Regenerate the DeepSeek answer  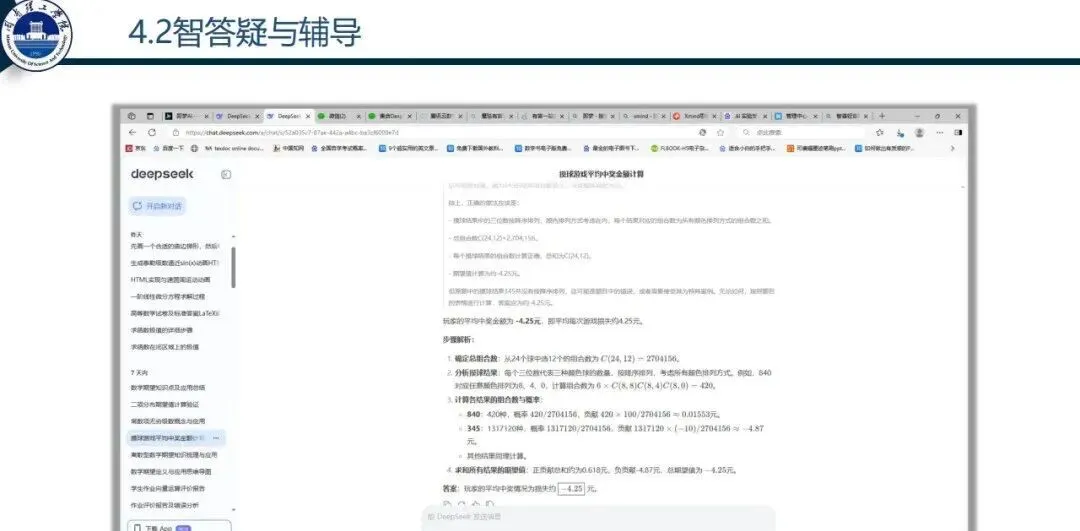tap(461, 504)
